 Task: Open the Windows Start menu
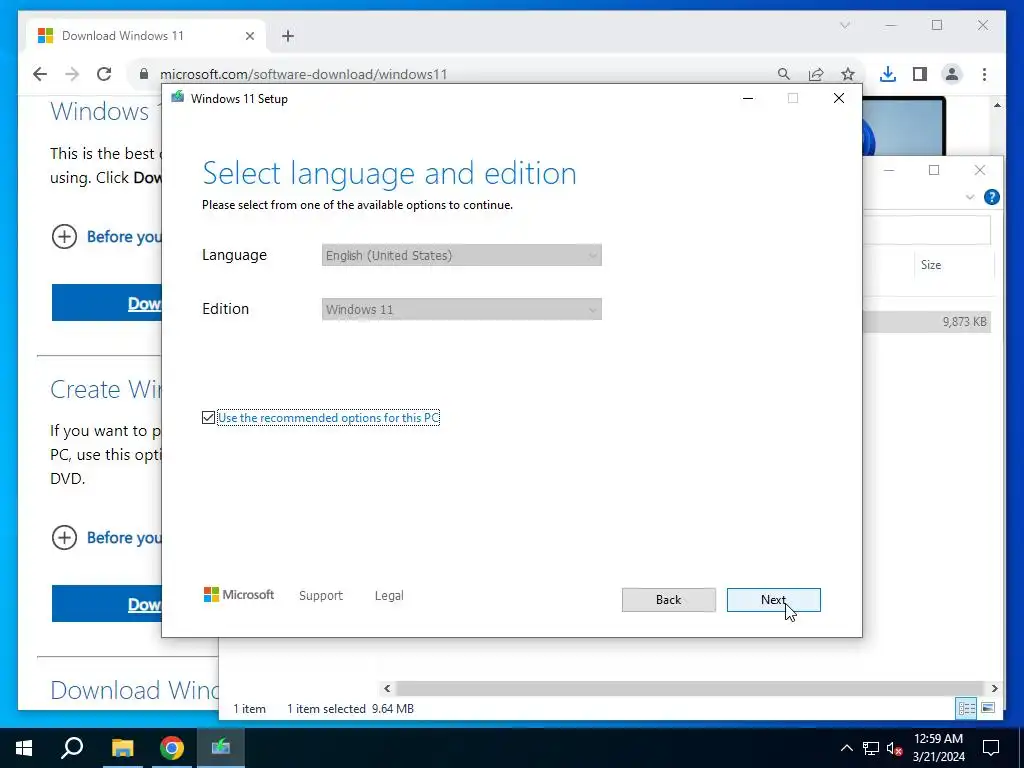(x=24, y=747)
